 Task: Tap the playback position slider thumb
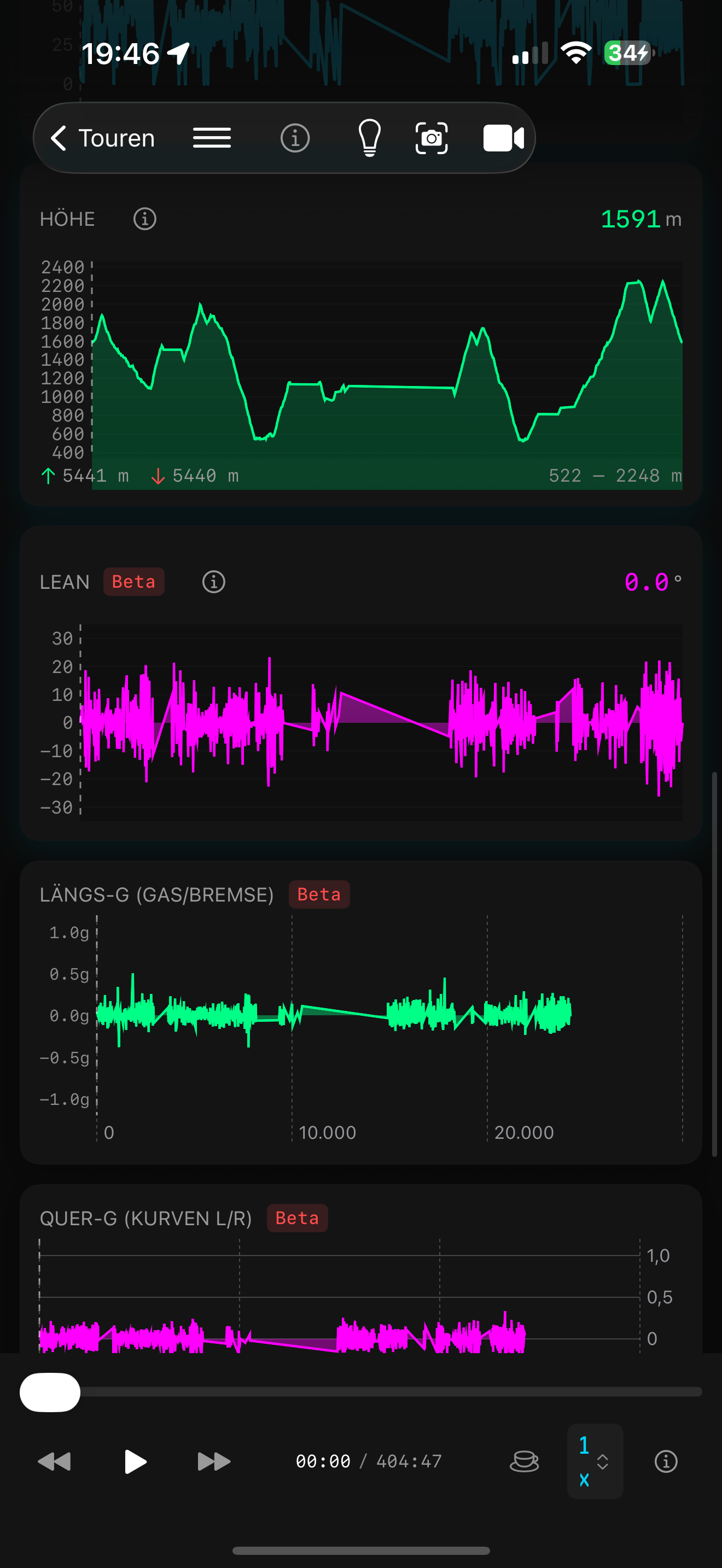50,1392
